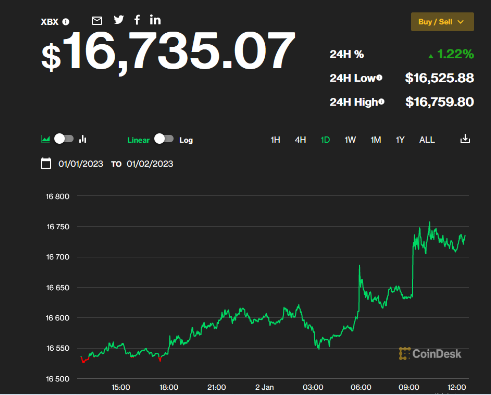The height and width of the screenshot is (395, 491).
Task: Click the 2 Jan x-axis label
Action: 265,387
